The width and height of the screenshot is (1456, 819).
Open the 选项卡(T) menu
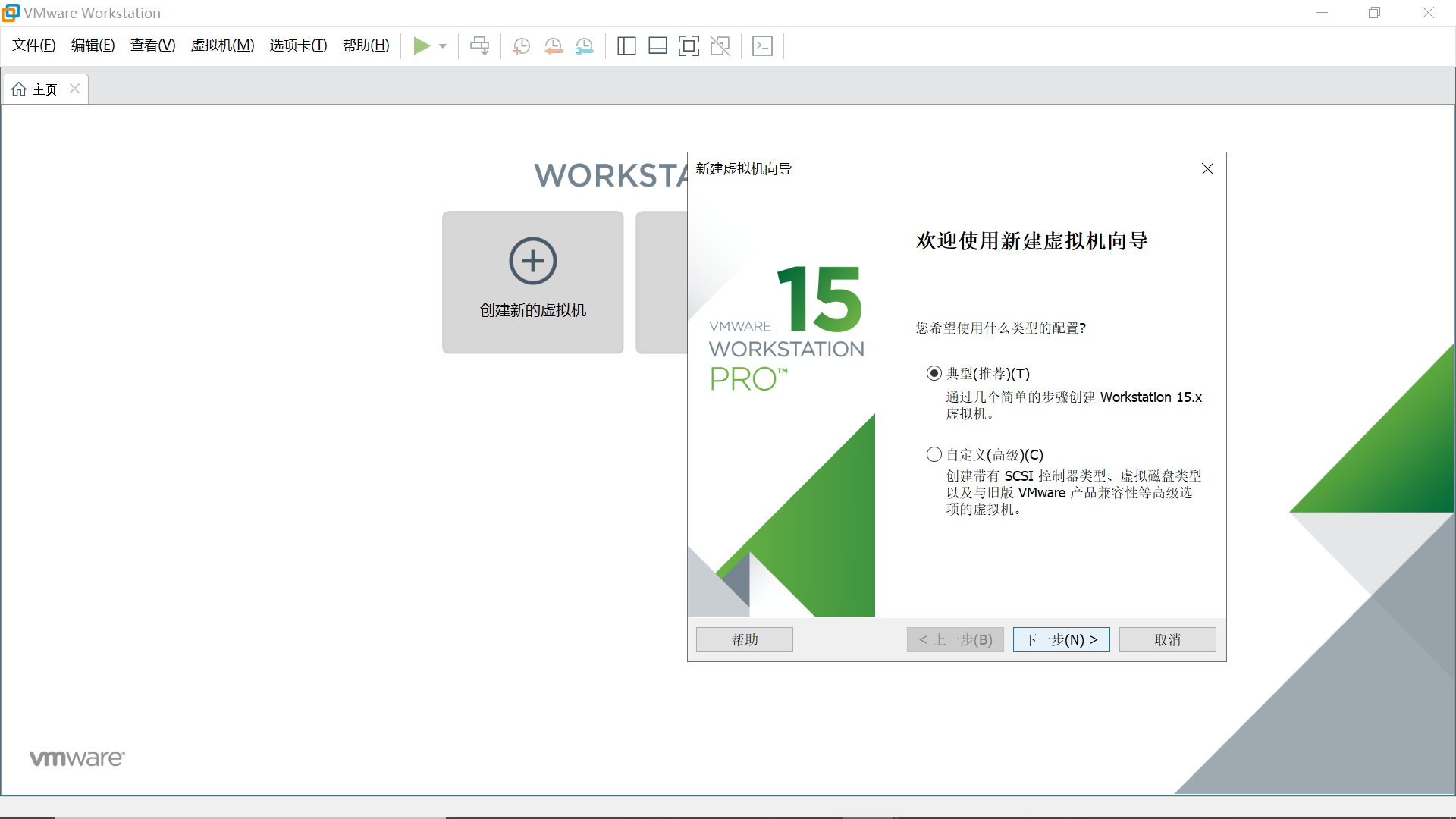coord(298,45)
